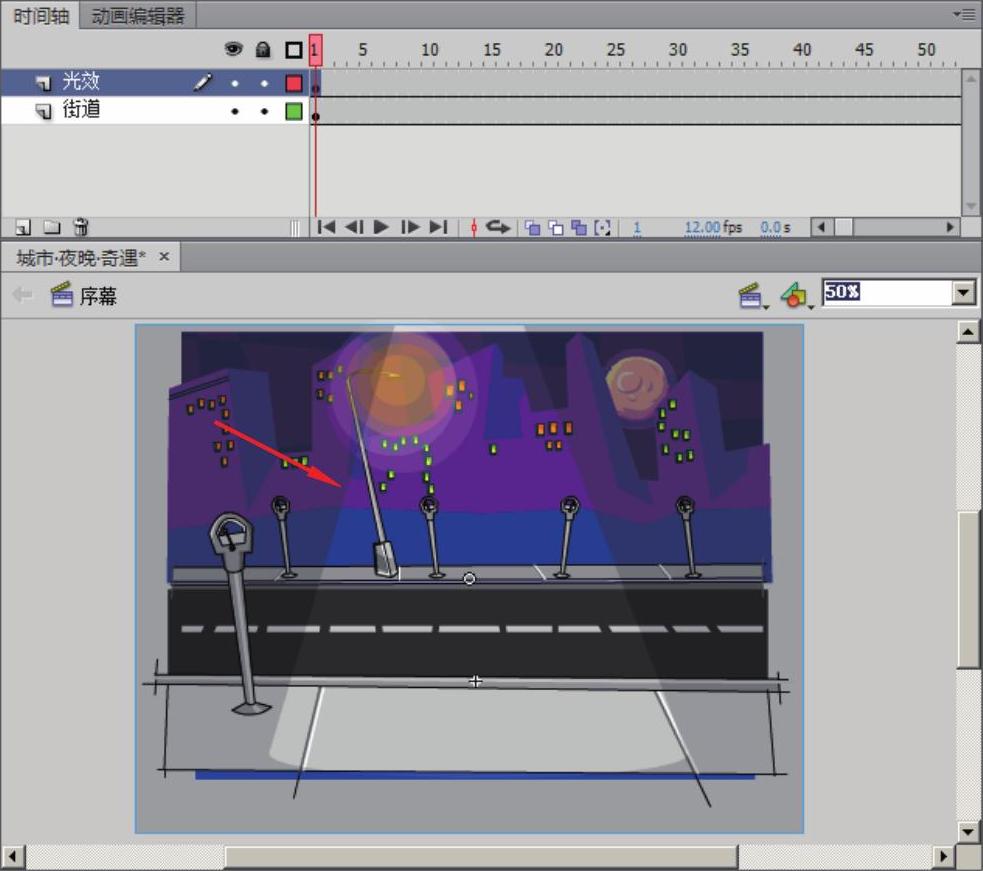Enable Onion Skin icon
983x871 pixels.
click(532, 228)
